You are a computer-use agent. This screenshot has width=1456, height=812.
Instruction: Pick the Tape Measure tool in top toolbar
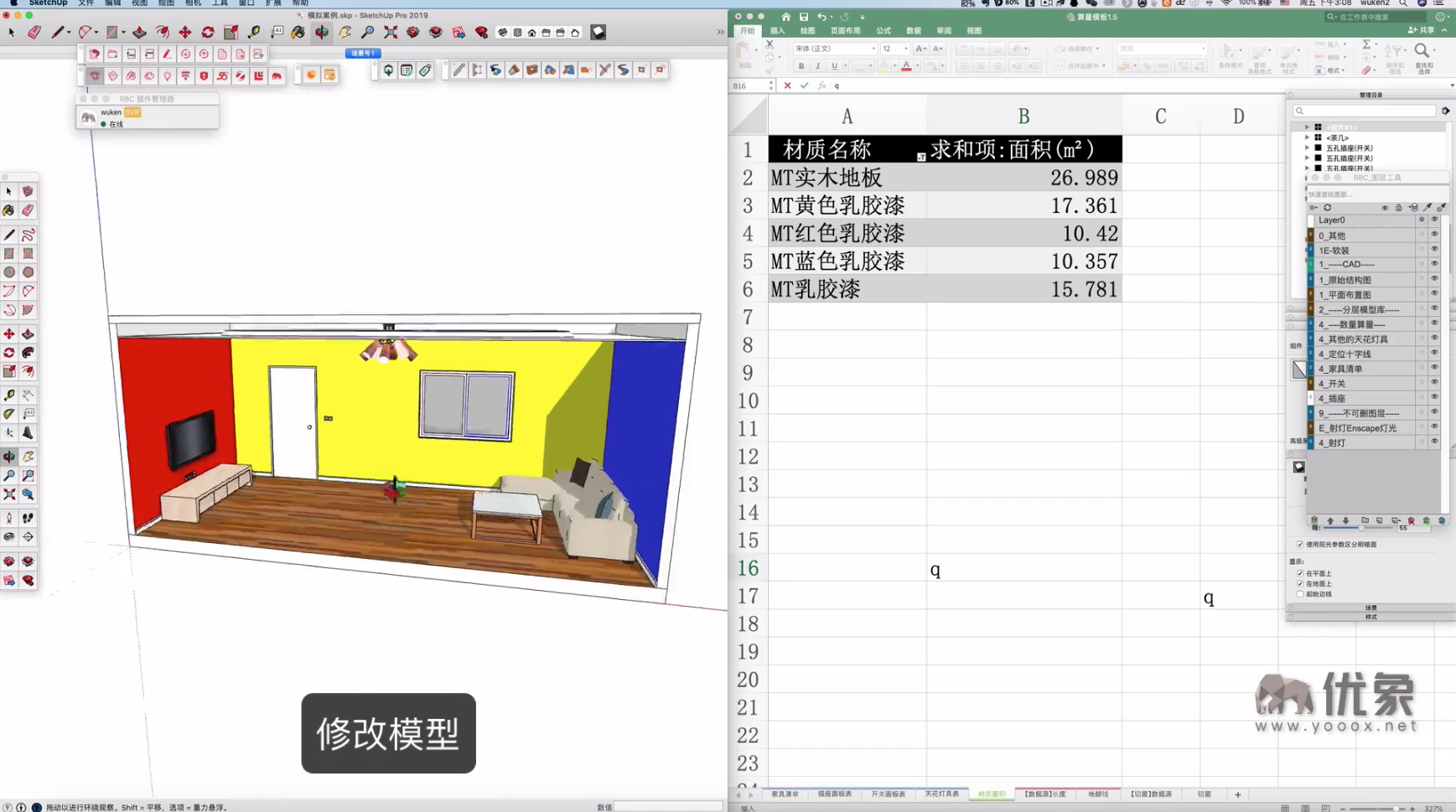click(254, 33)
